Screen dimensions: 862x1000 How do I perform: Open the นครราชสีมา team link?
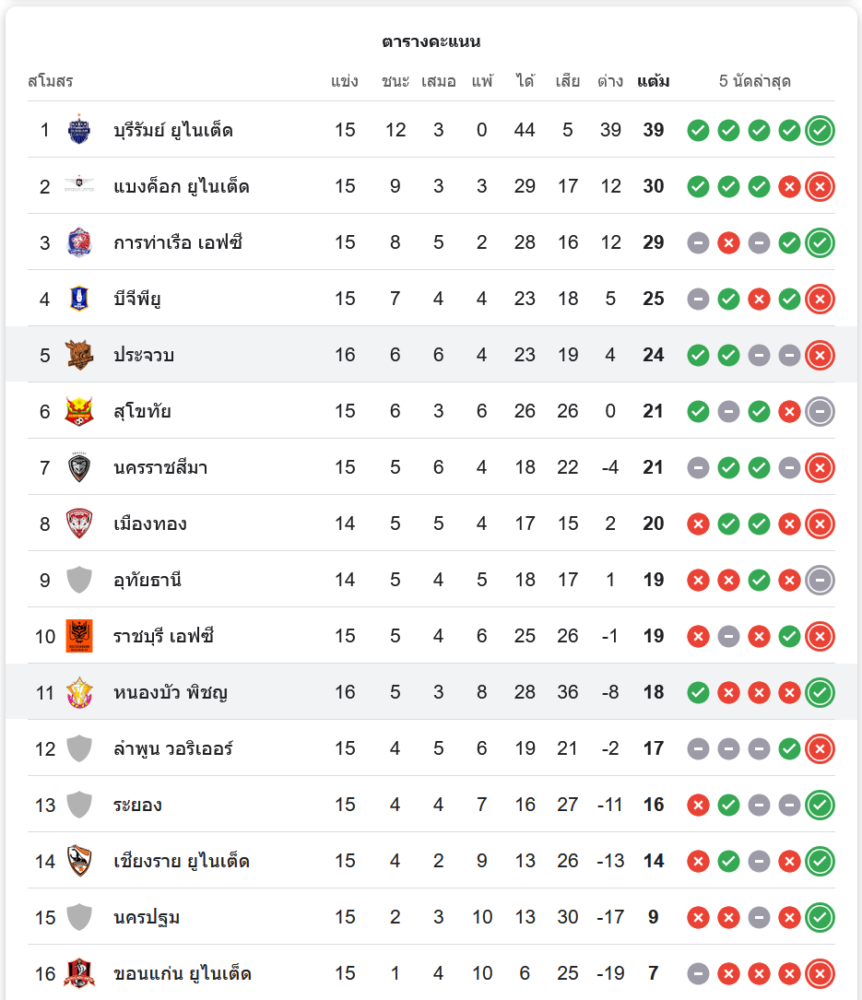(x=161, y=467)
